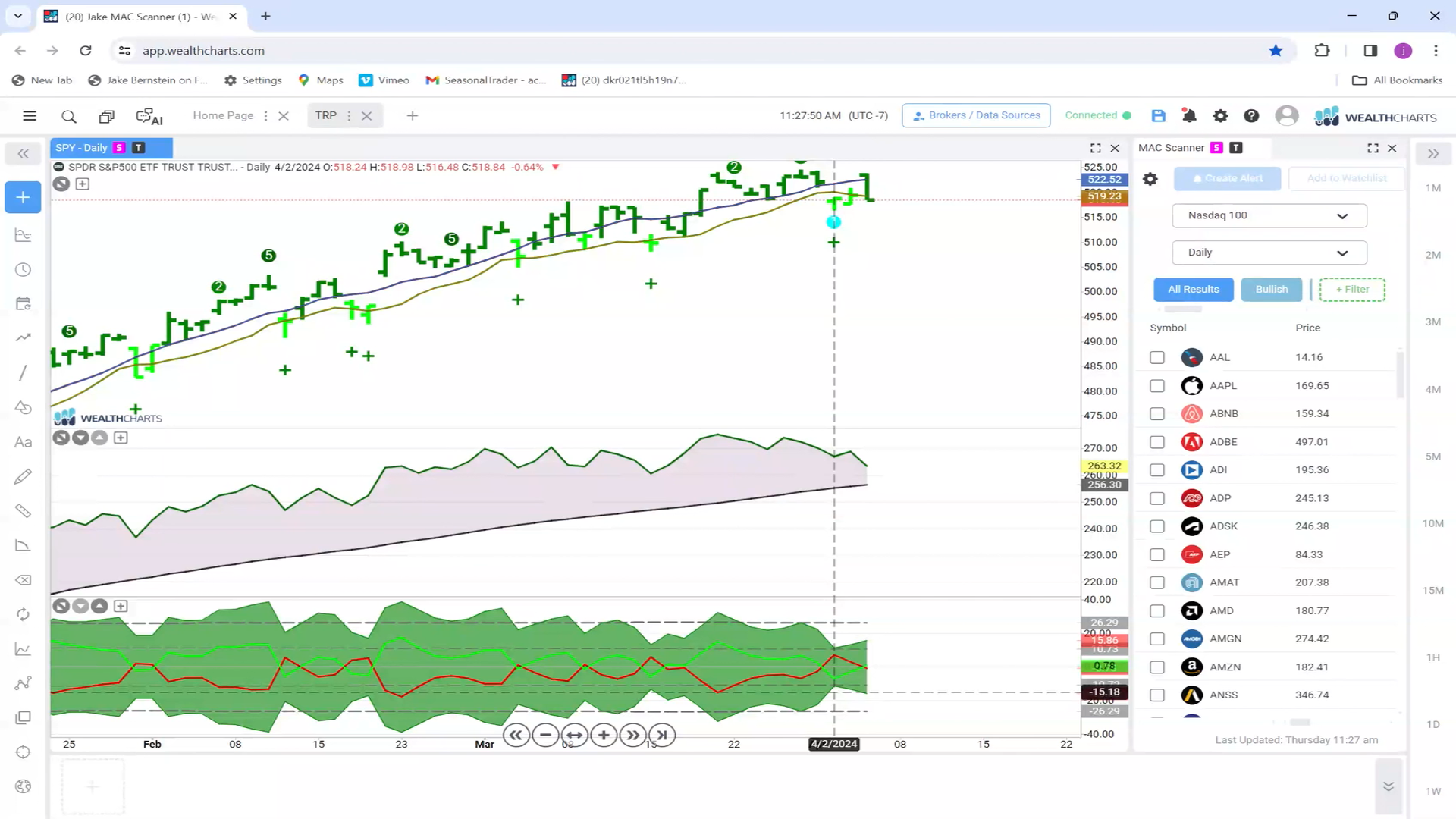This screenshot has width=1456, height=819.
Task: Move middle indicator pane down arrow
Action: [80, 438]
